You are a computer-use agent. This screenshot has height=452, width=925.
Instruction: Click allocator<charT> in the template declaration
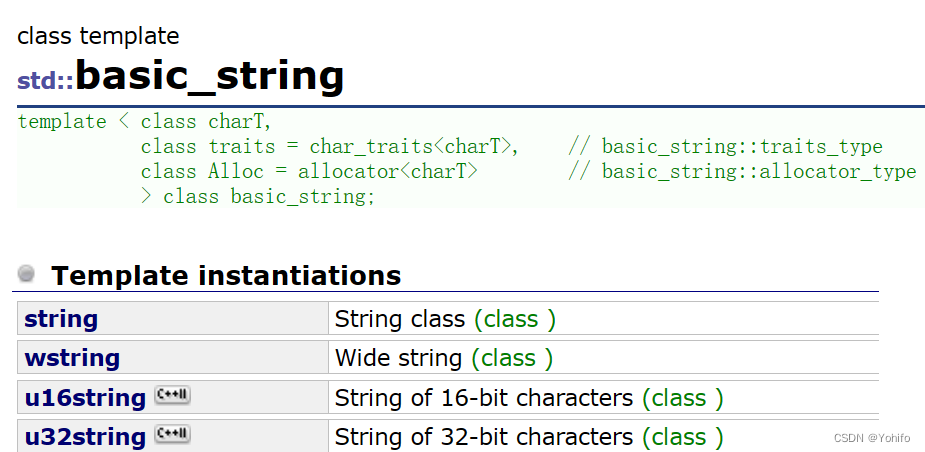[388, 171]
